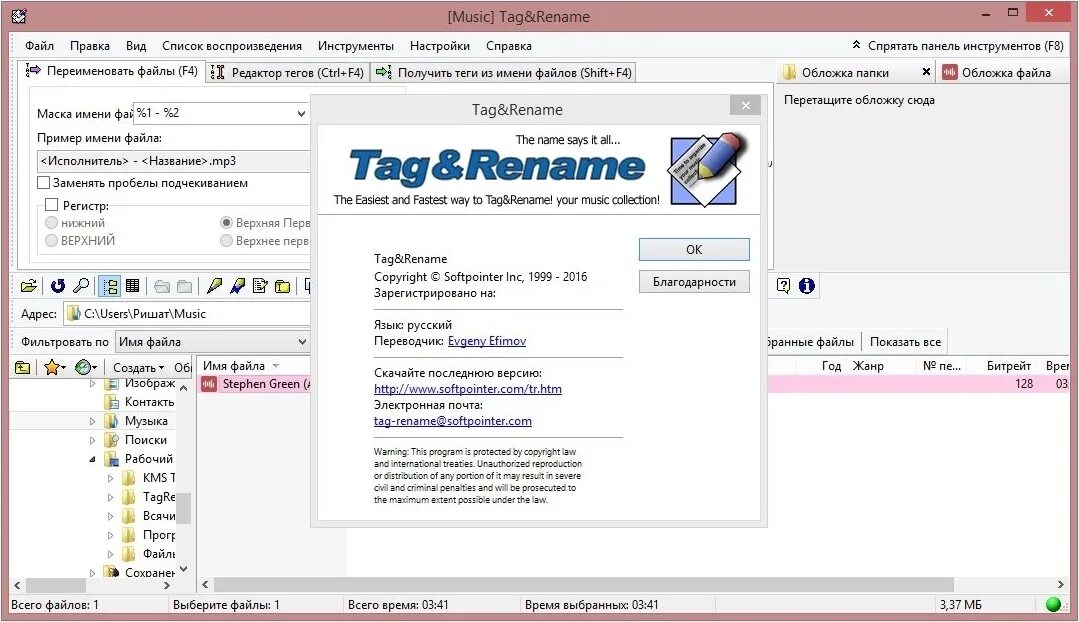Close the Tag&Rename about dialog
This screenshot has width=1079, height=622.
[745, 105]
